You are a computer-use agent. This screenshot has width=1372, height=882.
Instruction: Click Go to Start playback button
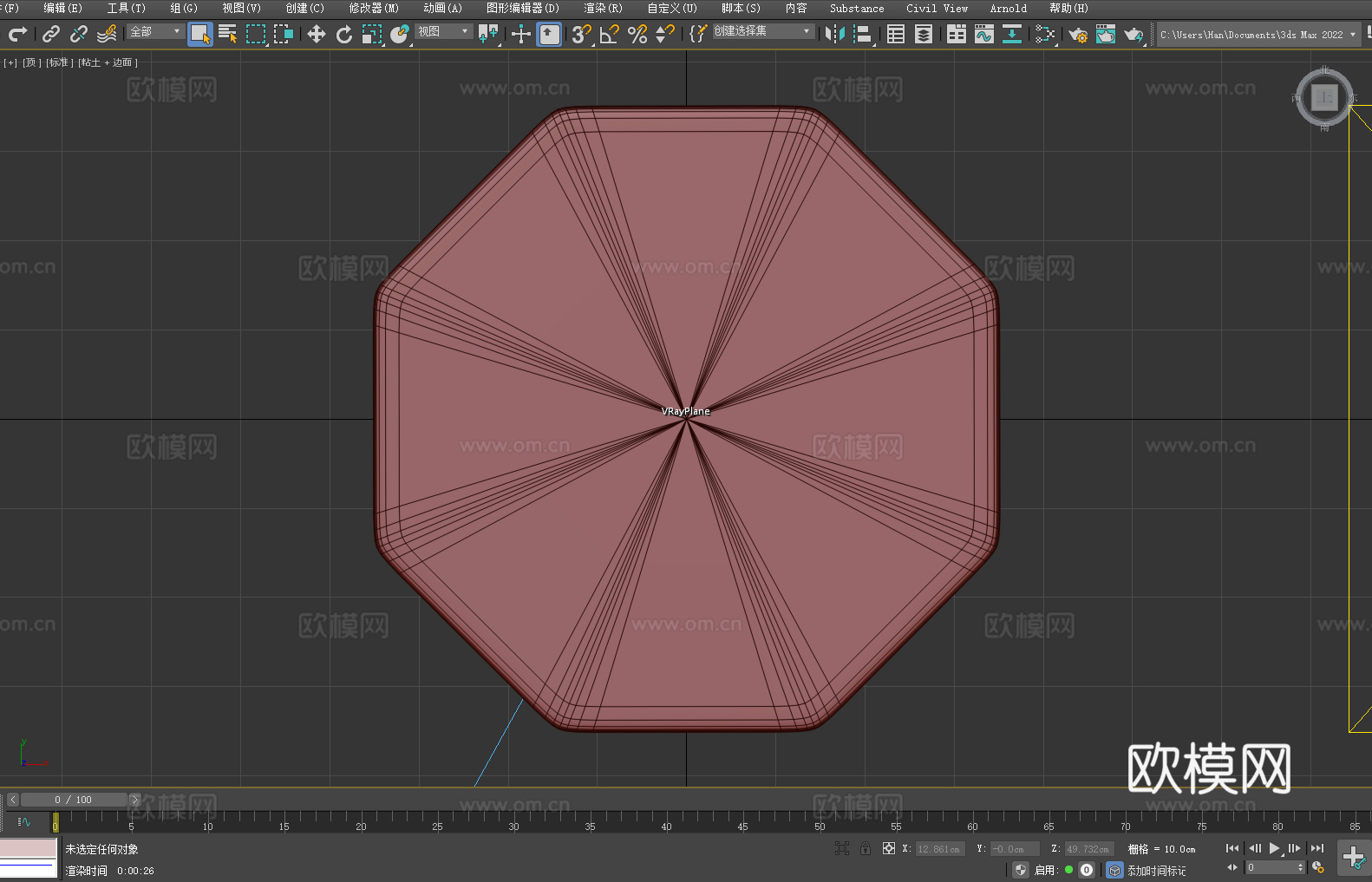pyautogui.click(x=1232, y=848)
